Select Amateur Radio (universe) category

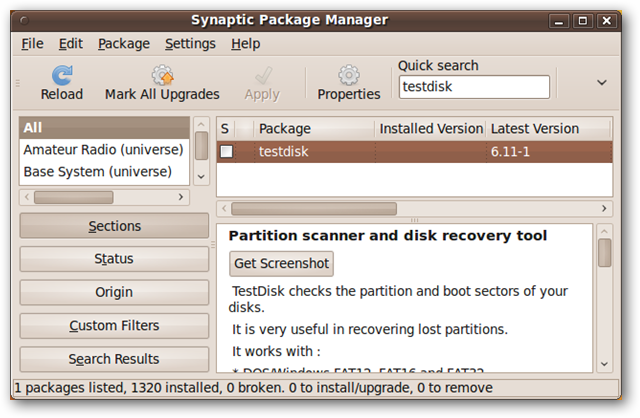[104, 150]
